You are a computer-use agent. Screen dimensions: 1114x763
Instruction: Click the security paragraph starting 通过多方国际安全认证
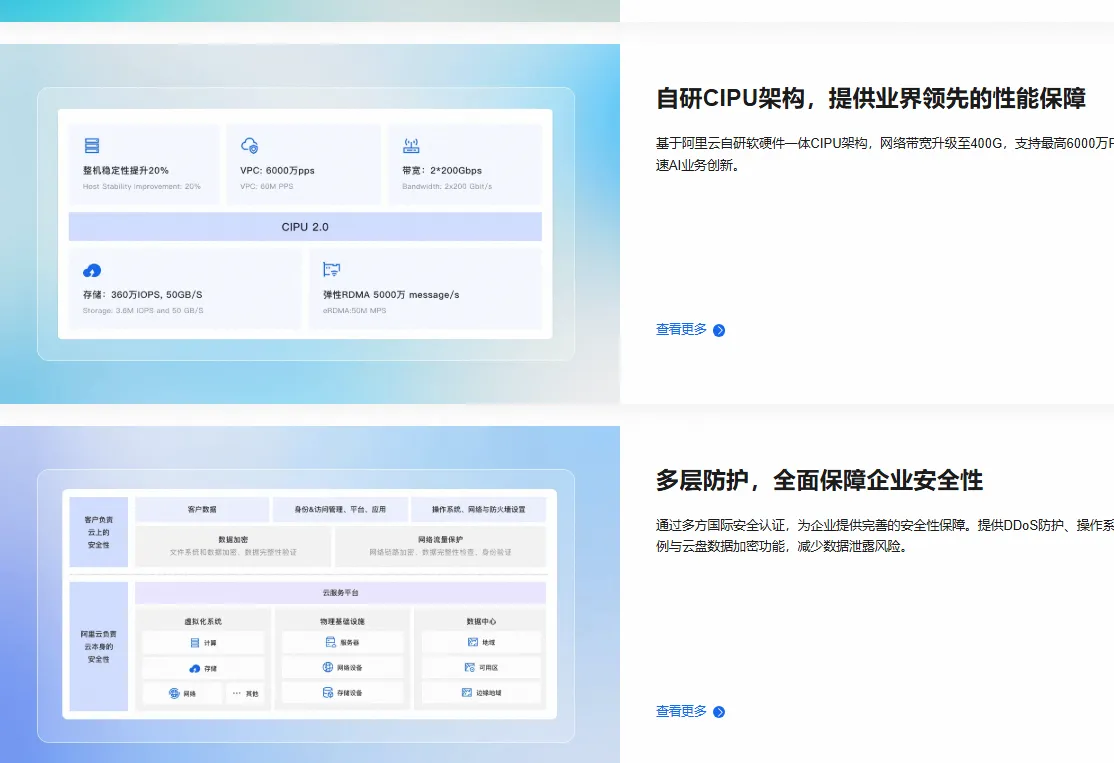885,536
